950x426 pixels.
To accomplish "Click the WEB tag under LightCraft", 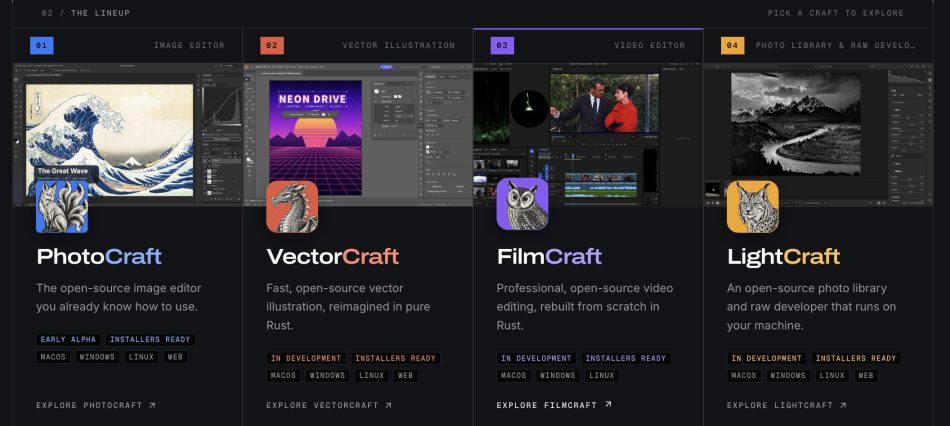I will tap(866, 376).
